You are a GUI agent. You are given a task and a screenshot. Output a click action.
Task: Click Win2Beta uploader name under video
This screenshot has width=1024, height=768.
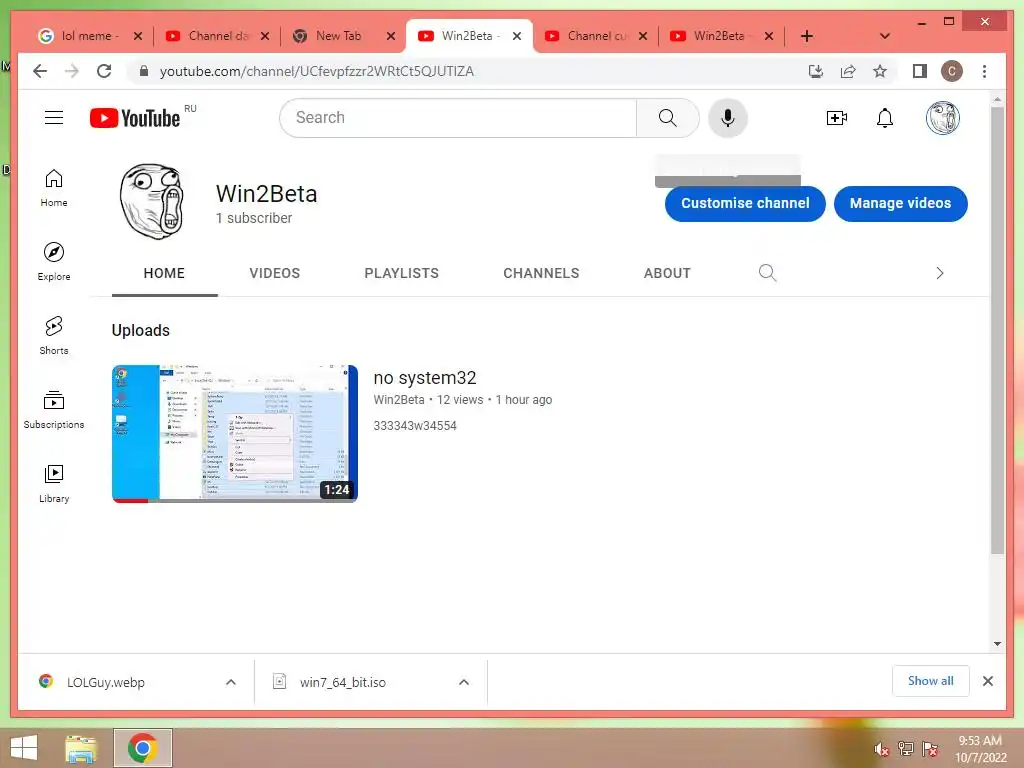[x=399, y=400]
